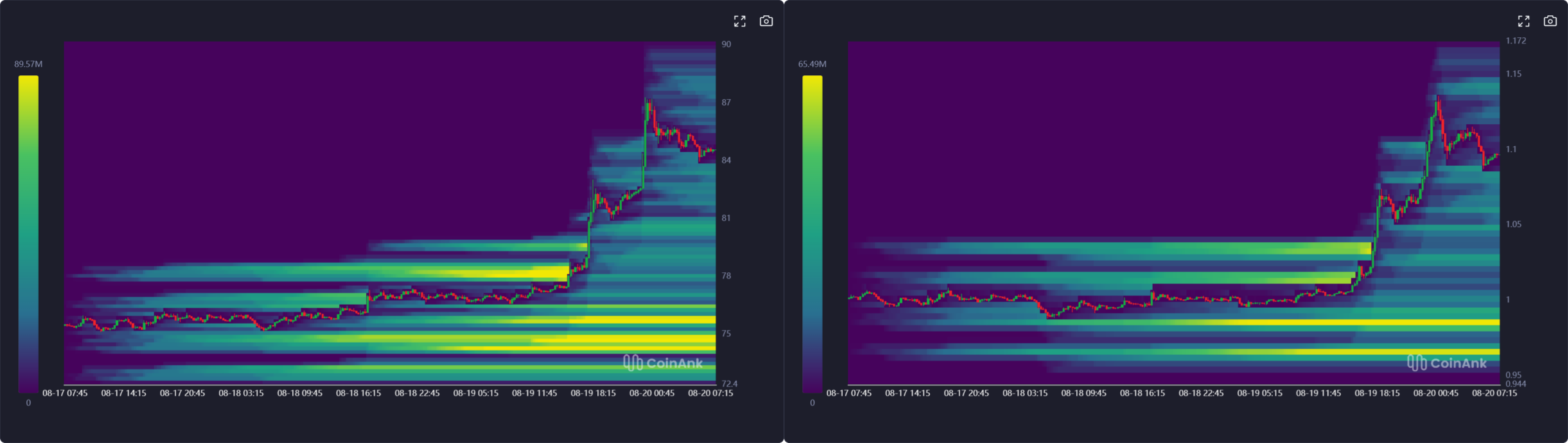Click right heatmap color scale bar
This screenshot has width=1568, height=443.
(x=812, y=234)
